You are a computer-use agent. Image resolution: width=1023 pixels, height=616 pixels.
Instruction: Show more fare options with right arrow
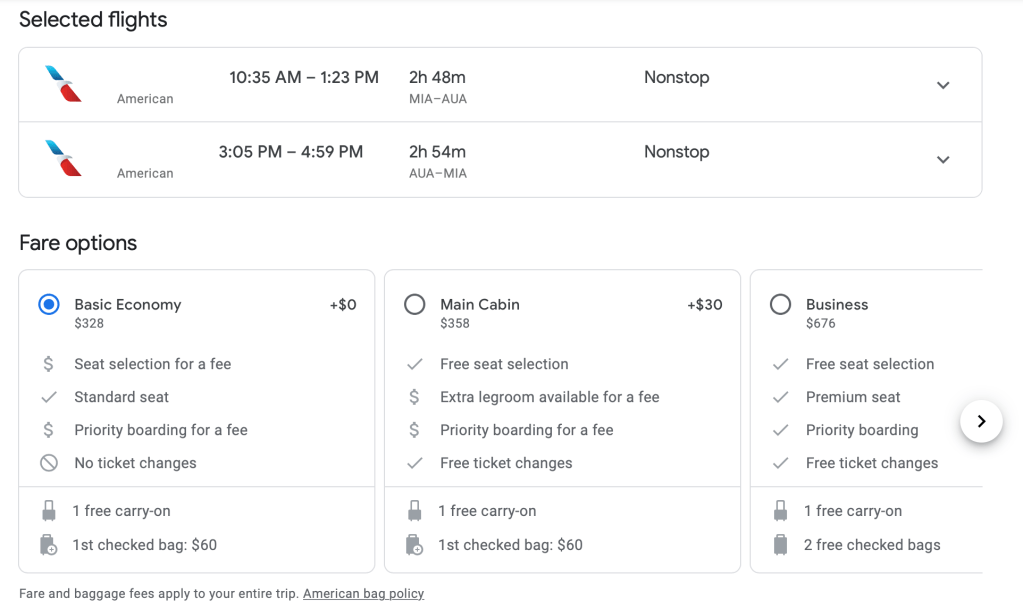click(x=981, y=422)
